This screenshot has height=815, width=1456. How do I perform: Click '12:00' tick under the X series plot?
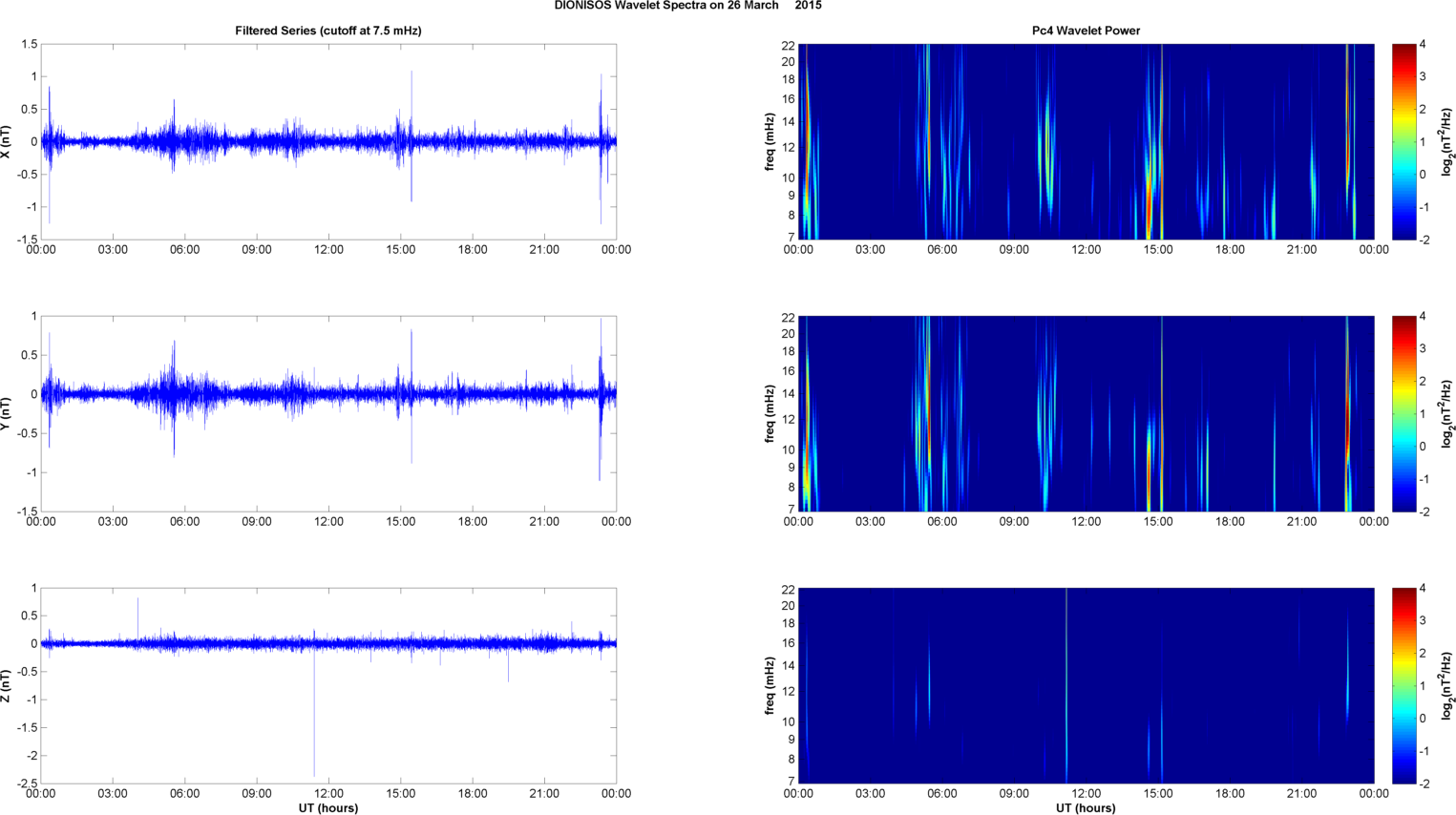[x=328, y=250]
